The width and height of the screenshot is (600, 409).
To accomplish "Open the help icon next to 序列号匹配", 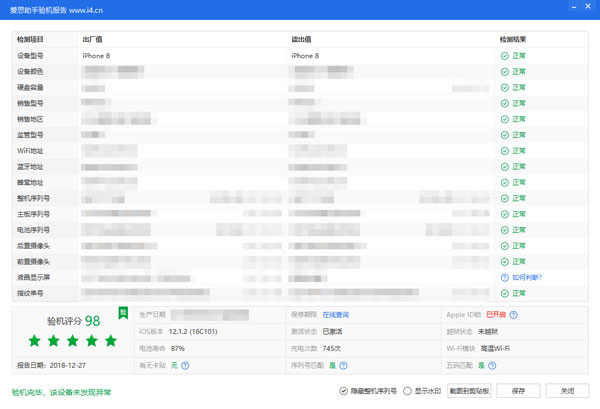I will point(343,365).
